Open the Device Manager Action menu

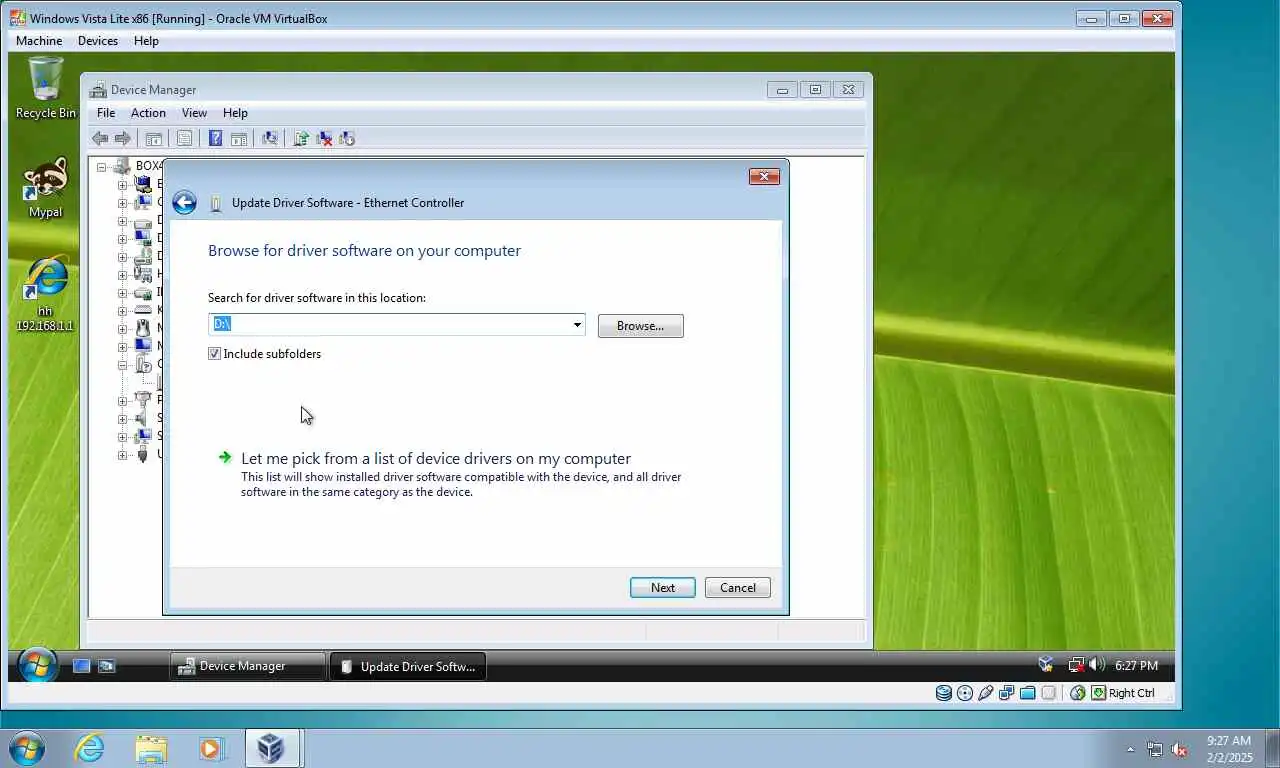(x=148, y=113)
